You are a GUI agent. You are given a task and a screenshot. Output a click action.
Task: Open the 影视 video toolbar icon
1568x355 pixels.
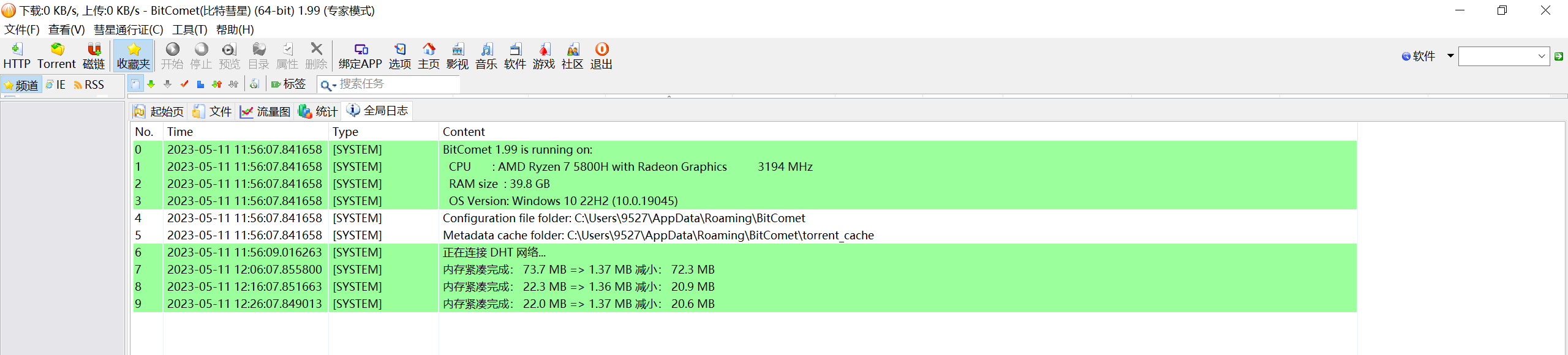pyautogui.click(x=457, y=56)
